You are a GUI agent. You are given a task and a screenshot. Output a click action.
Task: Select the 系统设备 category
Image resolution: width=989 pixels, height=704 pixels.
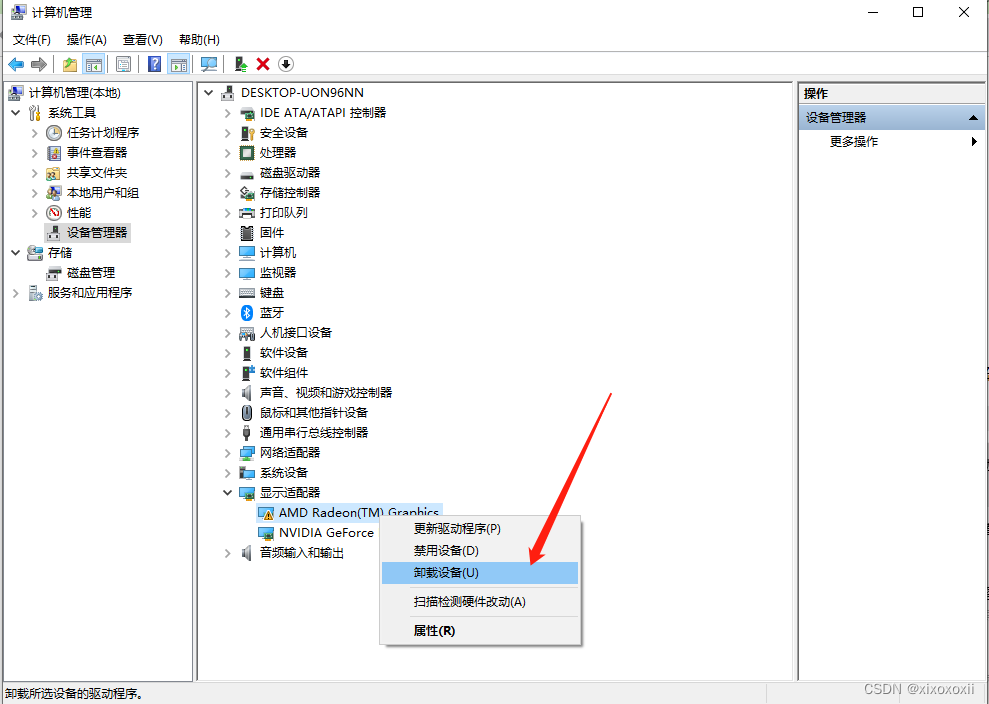pos(284,472)
